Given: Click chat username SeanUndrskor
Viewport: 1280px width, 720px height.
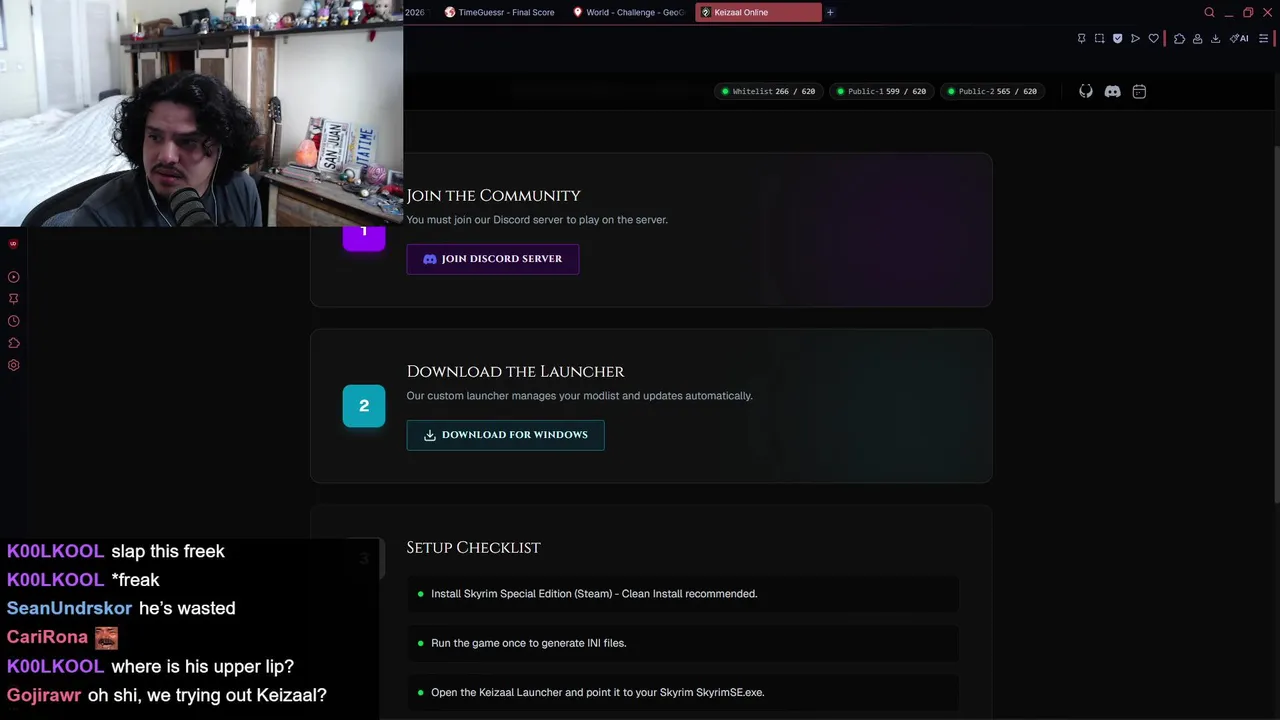Looking at the screenshot, I should pos(69,608).
